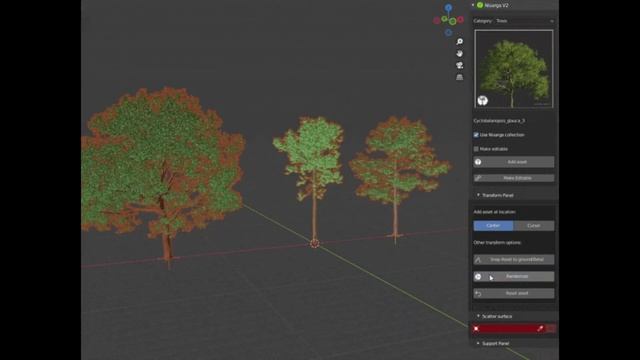The image size is (640, 360).
Task: Click the Add asset button
Action: (x=514, y=162)
